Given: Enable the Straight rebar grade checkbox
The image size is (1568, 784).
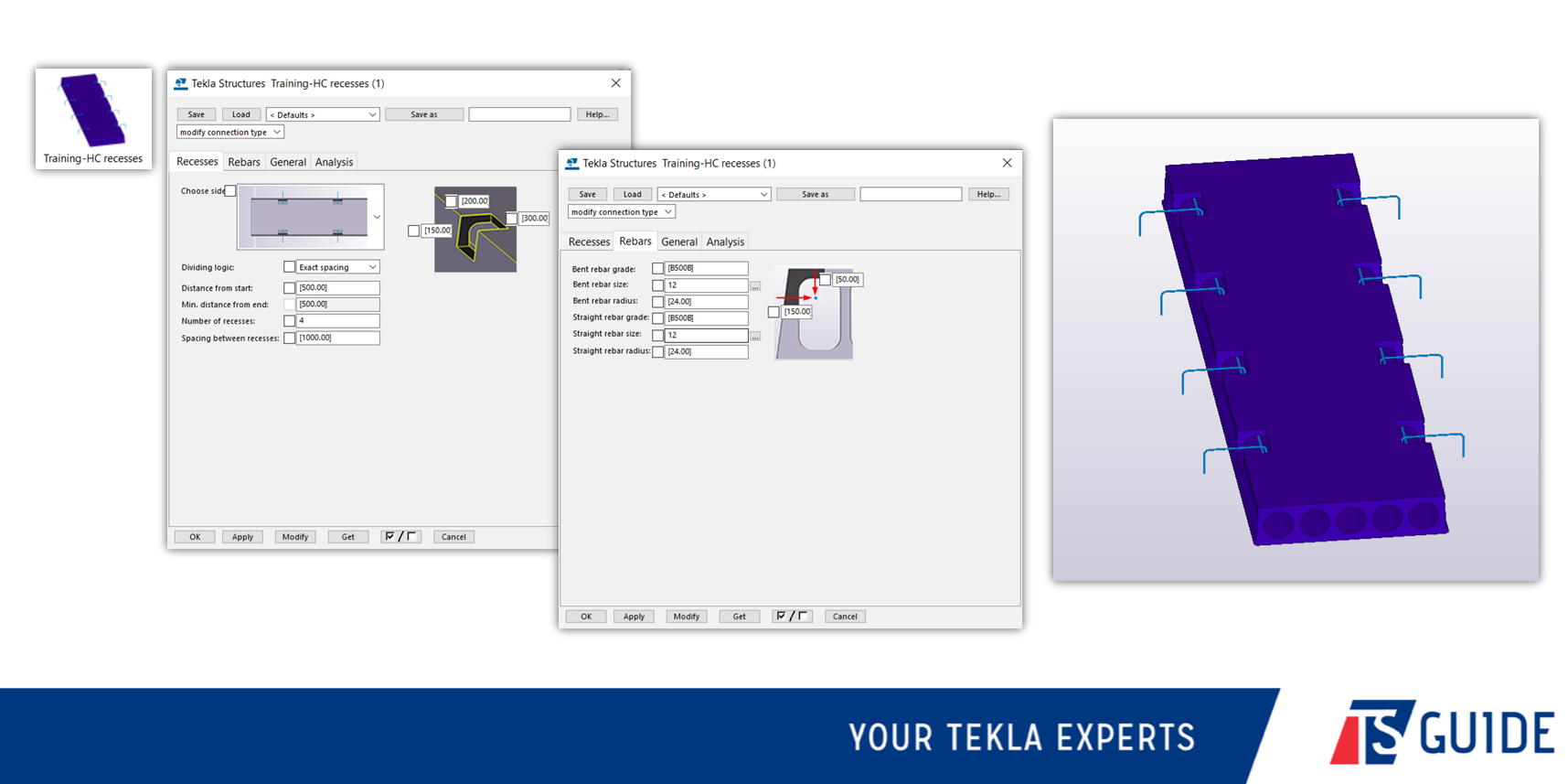Looking at the screenshot, I should point(657,318).
